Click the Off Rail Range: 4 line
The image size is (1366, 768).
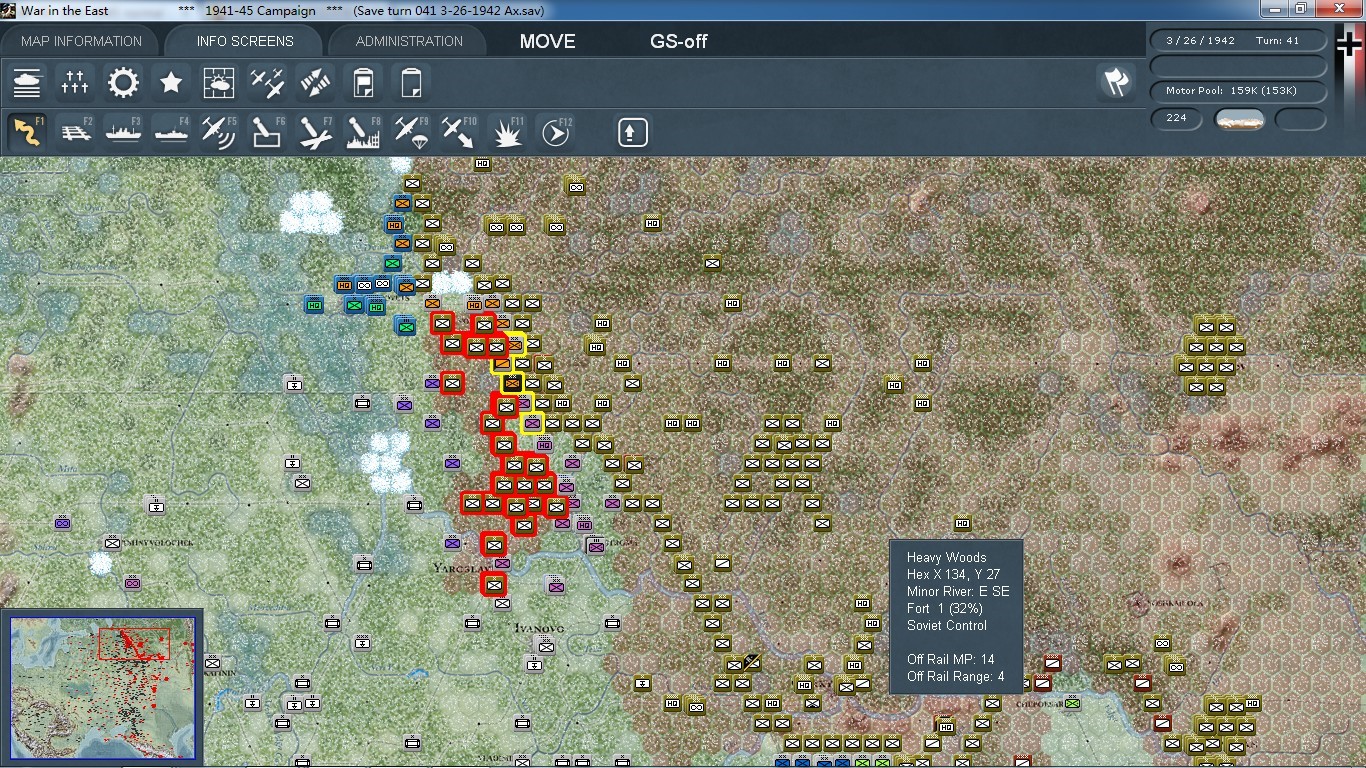pyautogui.click(x=955, y=677)
